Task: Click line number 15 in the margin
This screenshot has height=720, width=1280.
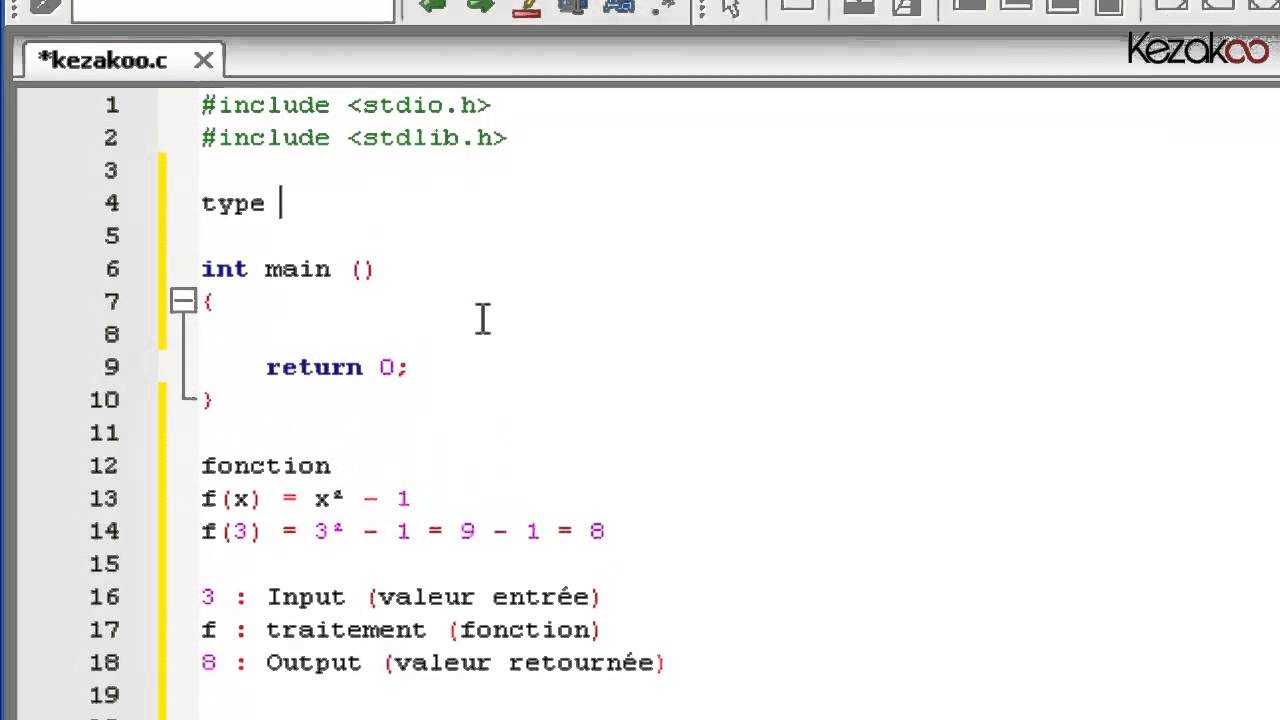Action: 104,564
